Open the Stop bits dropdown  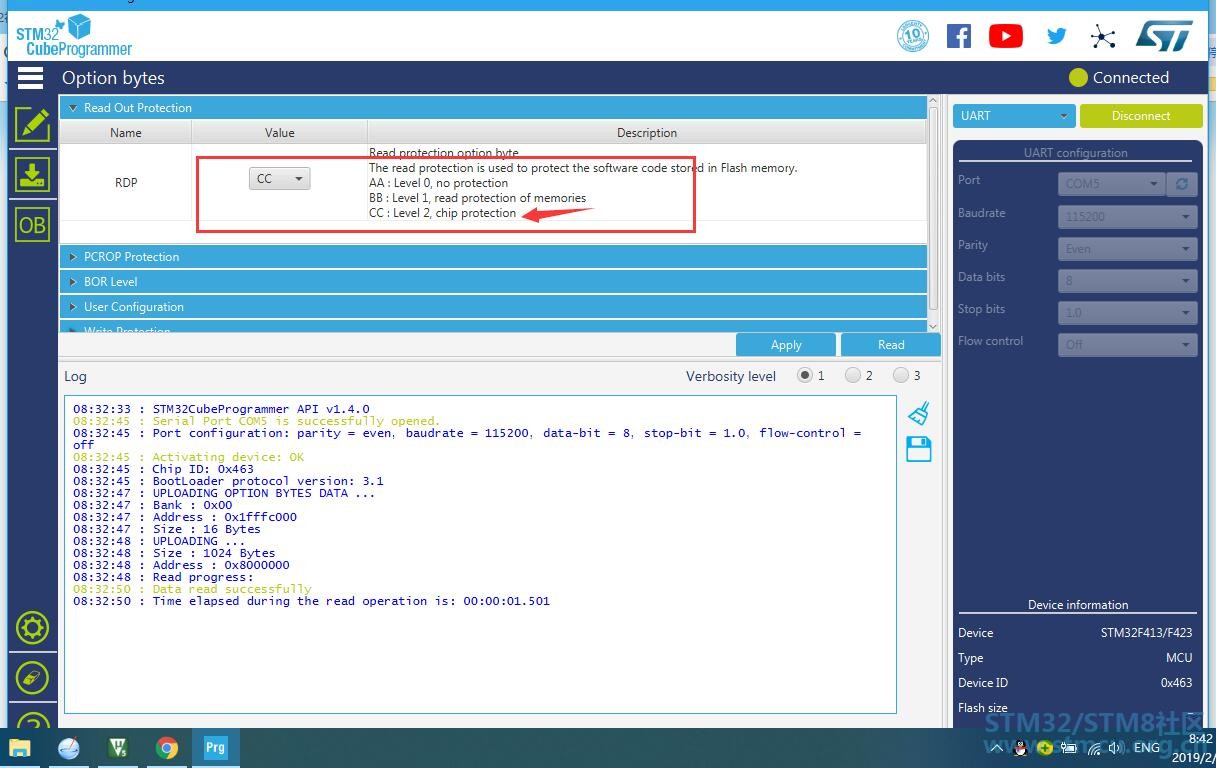[1127, 312]
